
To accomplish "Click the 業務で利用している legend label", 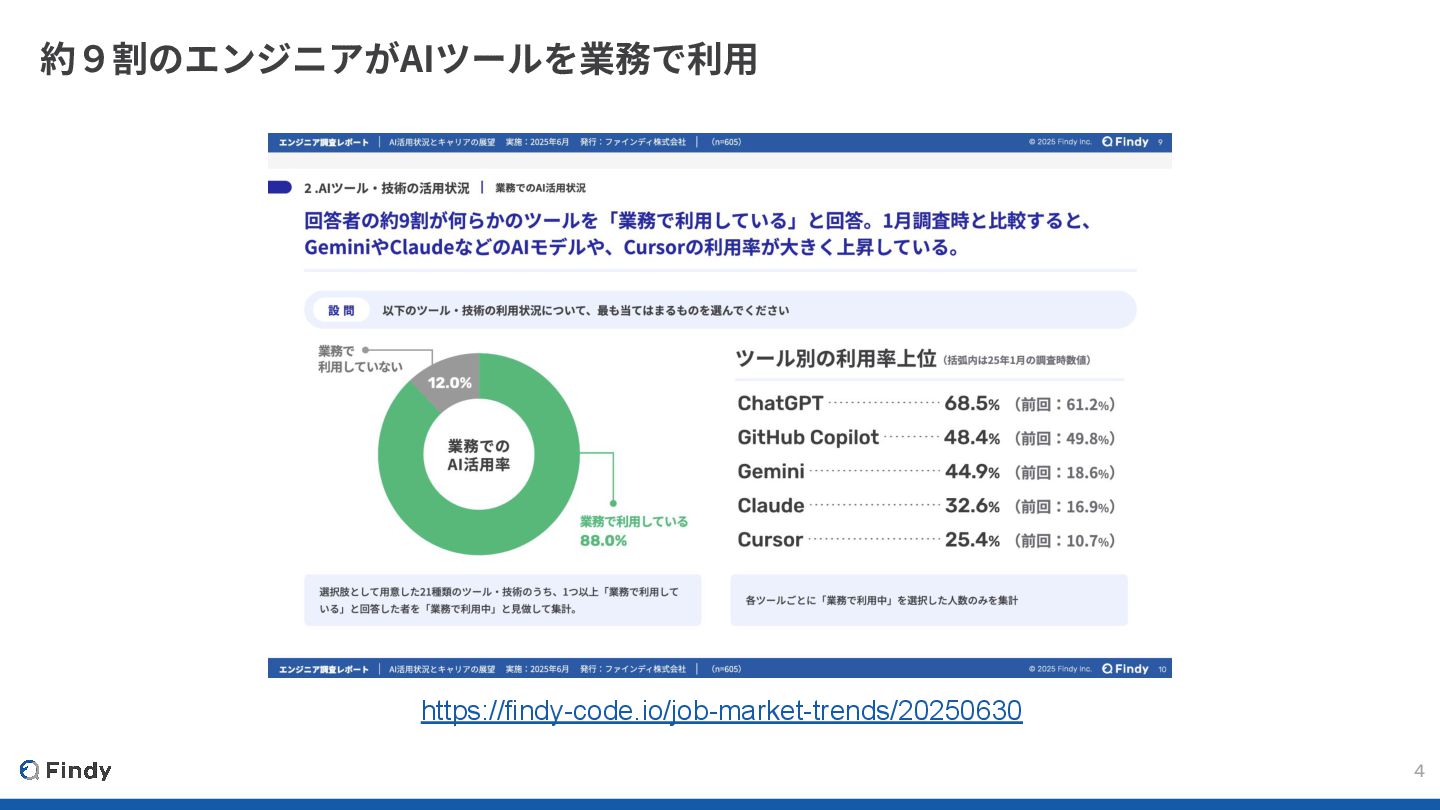I will tap(634, 521).
